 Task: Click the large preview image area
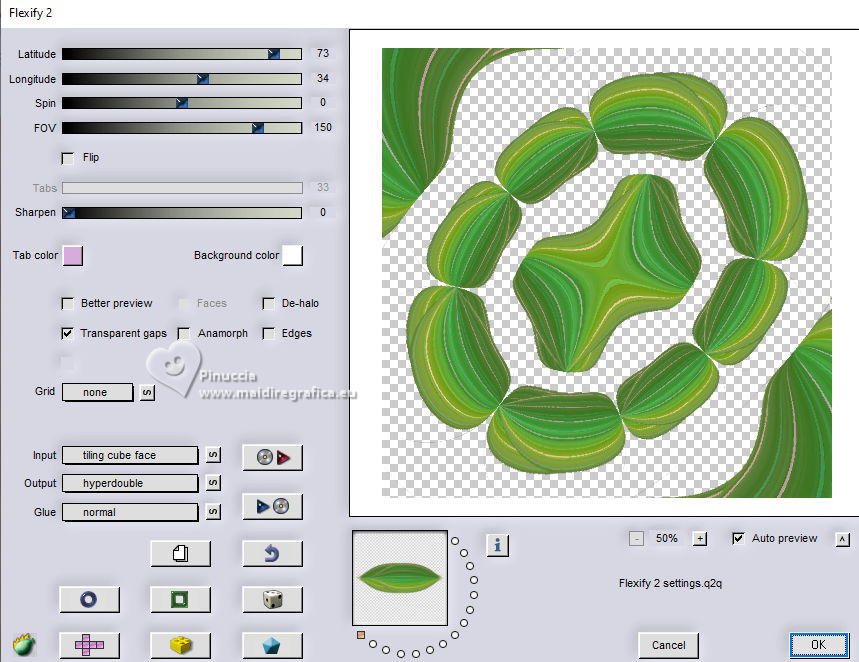click(x=606, y=273)
